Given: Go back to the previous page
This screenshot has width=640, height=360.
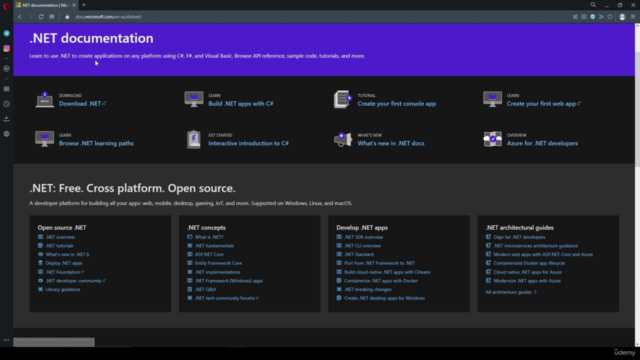Looking at the screenshot, I should (x=20, y=17).
